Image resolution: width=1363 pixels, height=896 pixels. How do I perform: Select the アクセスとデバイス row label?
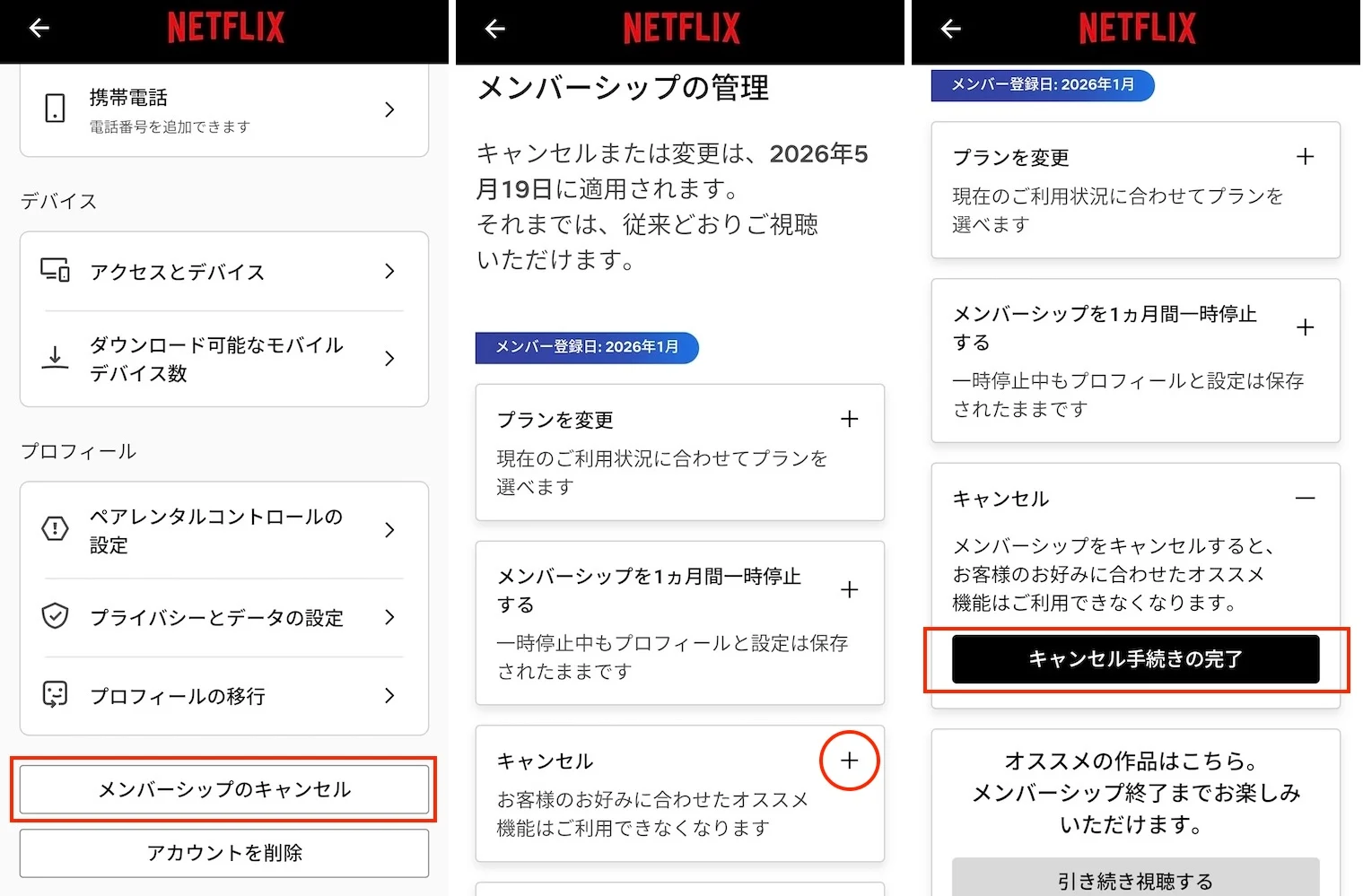click(177, 272)
